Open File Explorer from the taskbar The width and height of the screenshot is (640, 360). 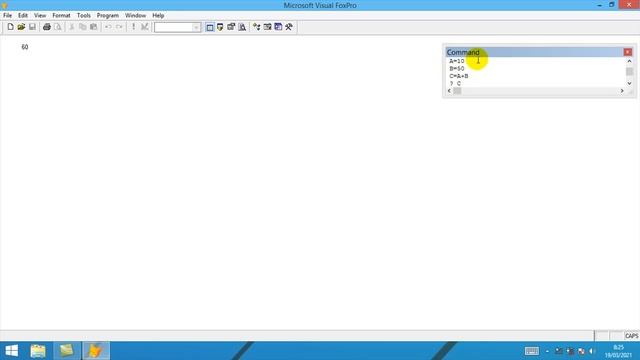click(38, 351)
